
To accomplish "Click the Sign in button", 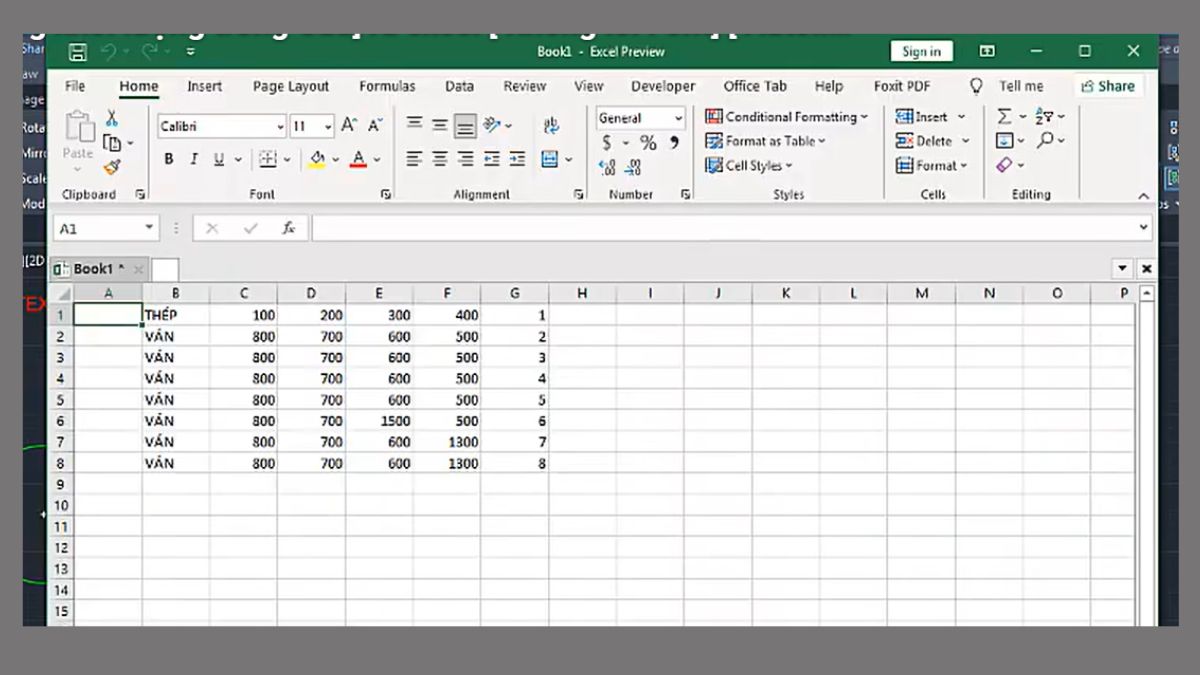I will click(920, 51).
